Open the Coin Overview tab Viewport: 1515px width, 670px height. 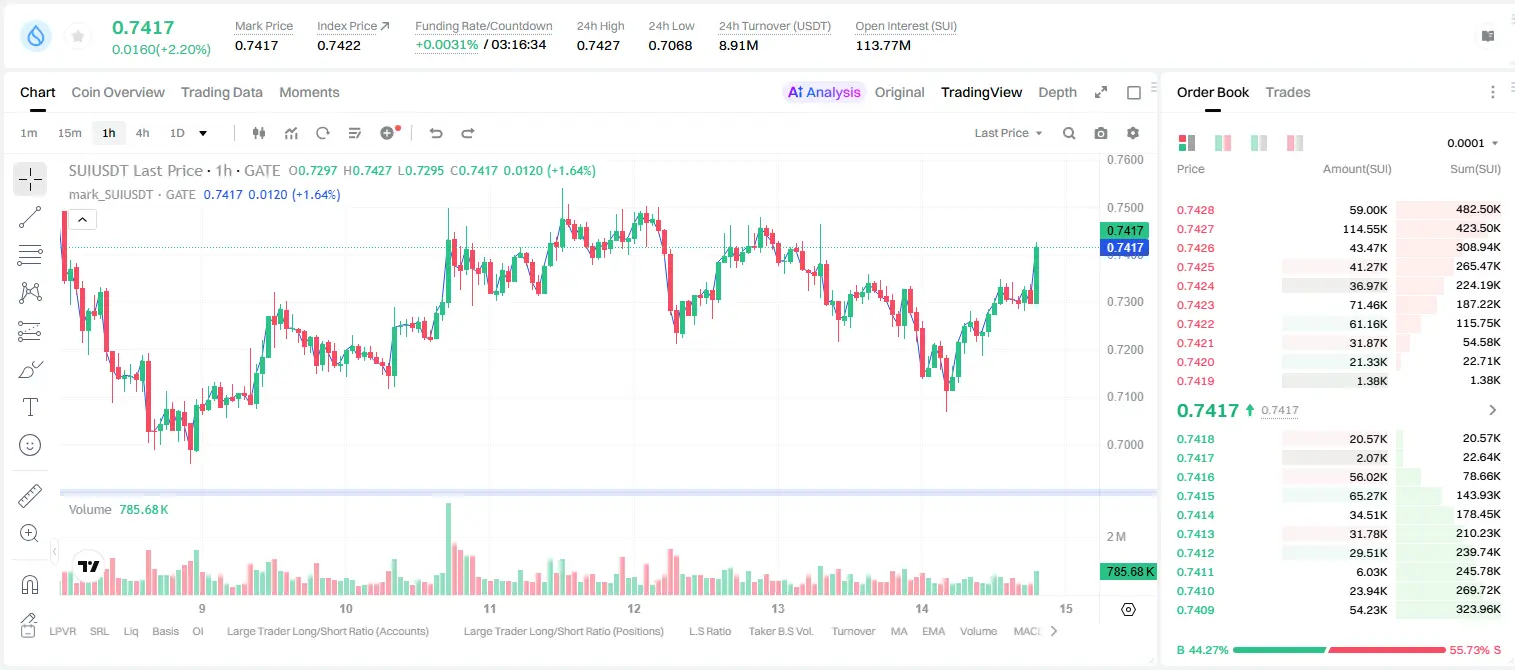click(x=118, y=92)
